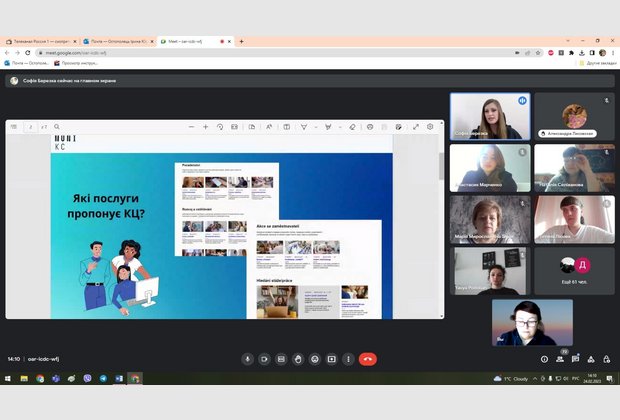Viewport: 620px width, 420px height.
Task: Open the Просмотр инструк... bookmark
Action: (76, 63)
